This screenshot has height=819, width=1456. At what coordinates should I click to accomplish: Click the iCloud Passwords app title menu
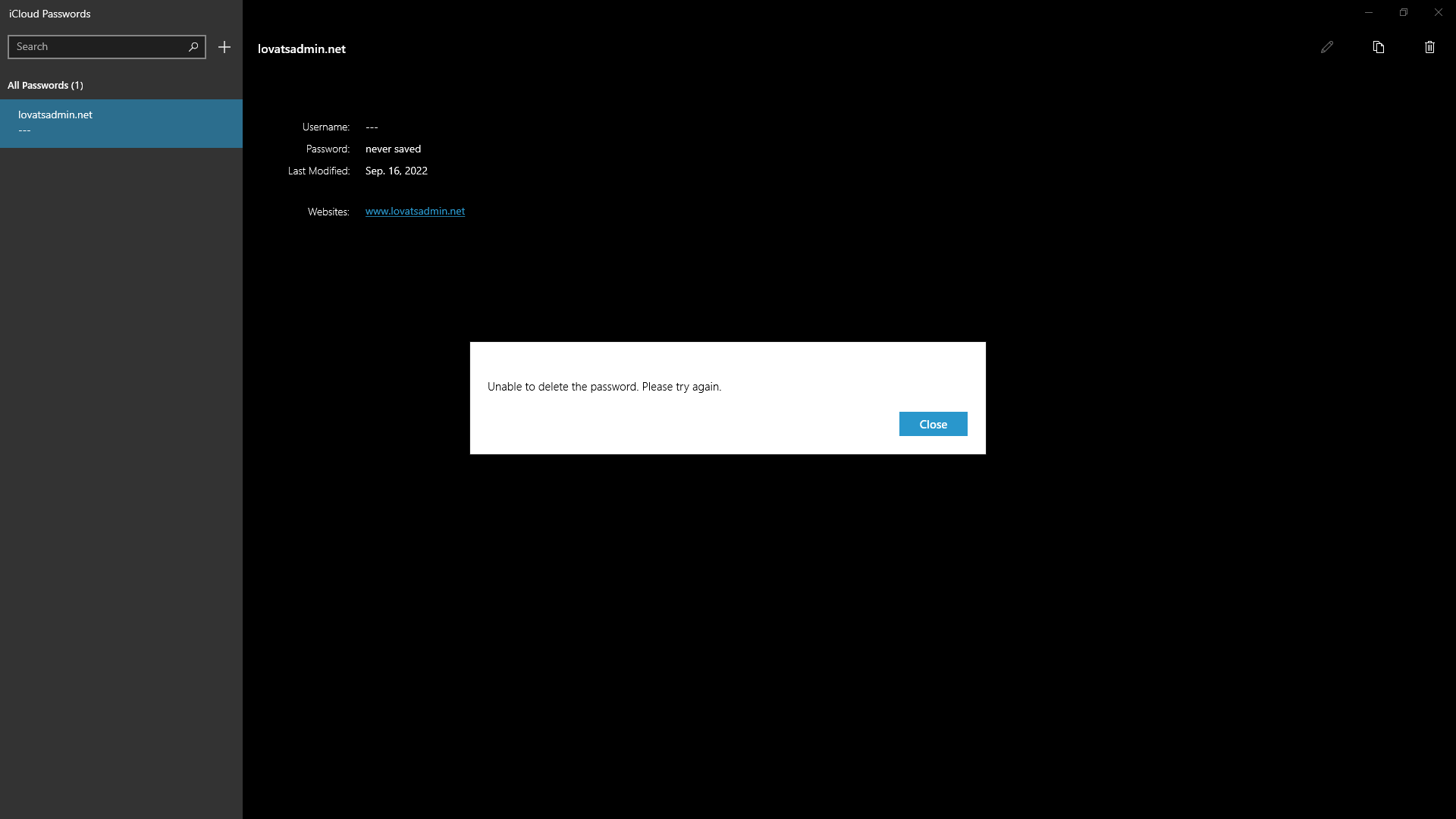[x=49, y=14]
